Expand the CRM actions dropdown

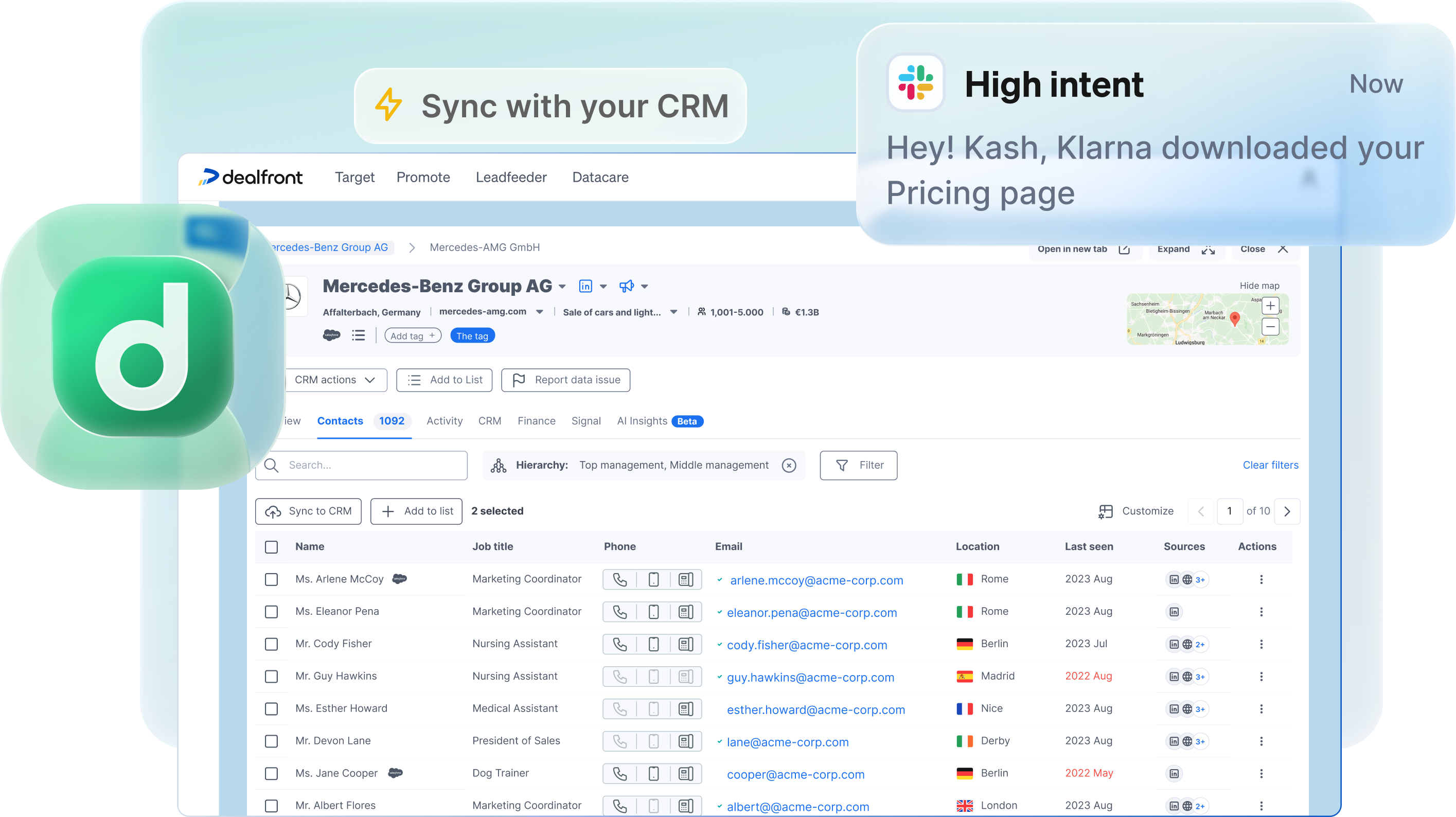tap(334, 380)
